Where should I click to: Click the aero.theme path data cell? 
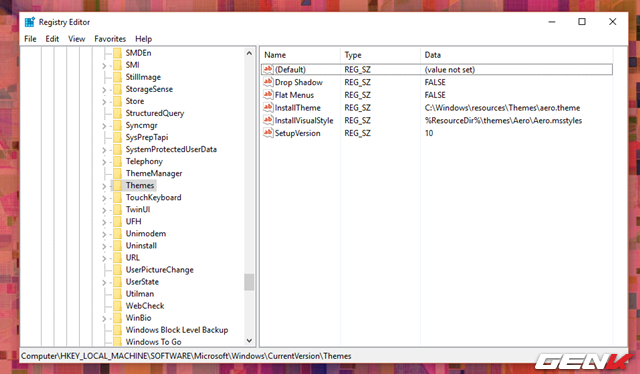[x=502, y=108]
